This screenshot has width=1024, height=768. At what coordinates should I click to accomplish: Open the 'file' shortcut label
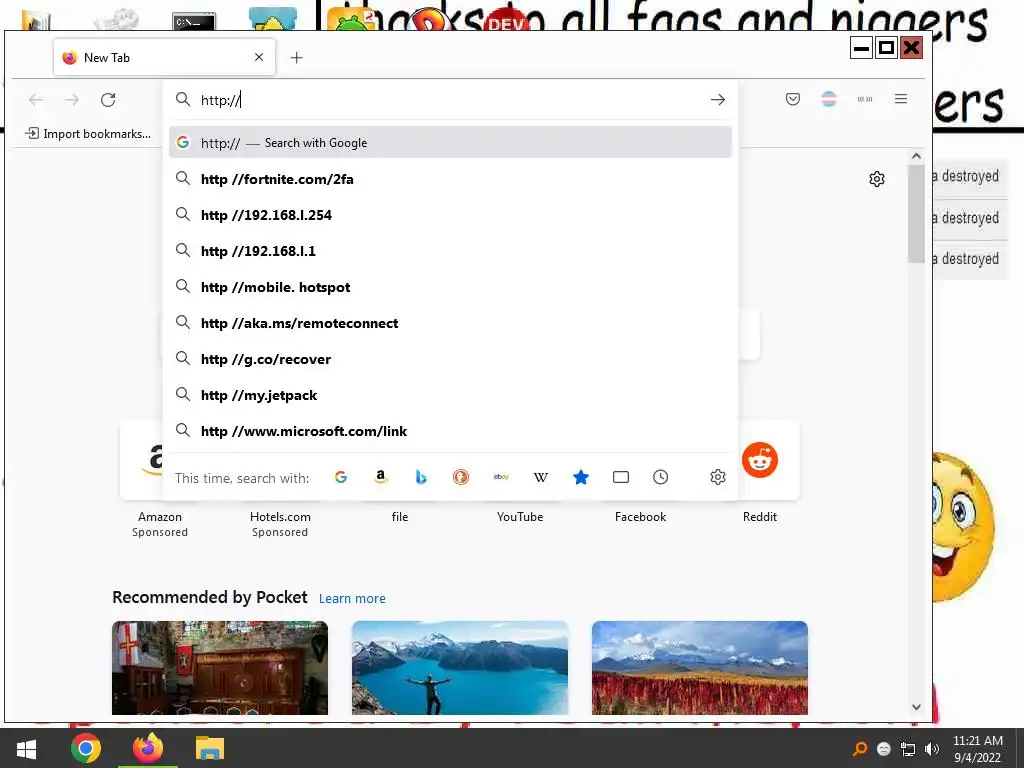(x=400, y=517)
